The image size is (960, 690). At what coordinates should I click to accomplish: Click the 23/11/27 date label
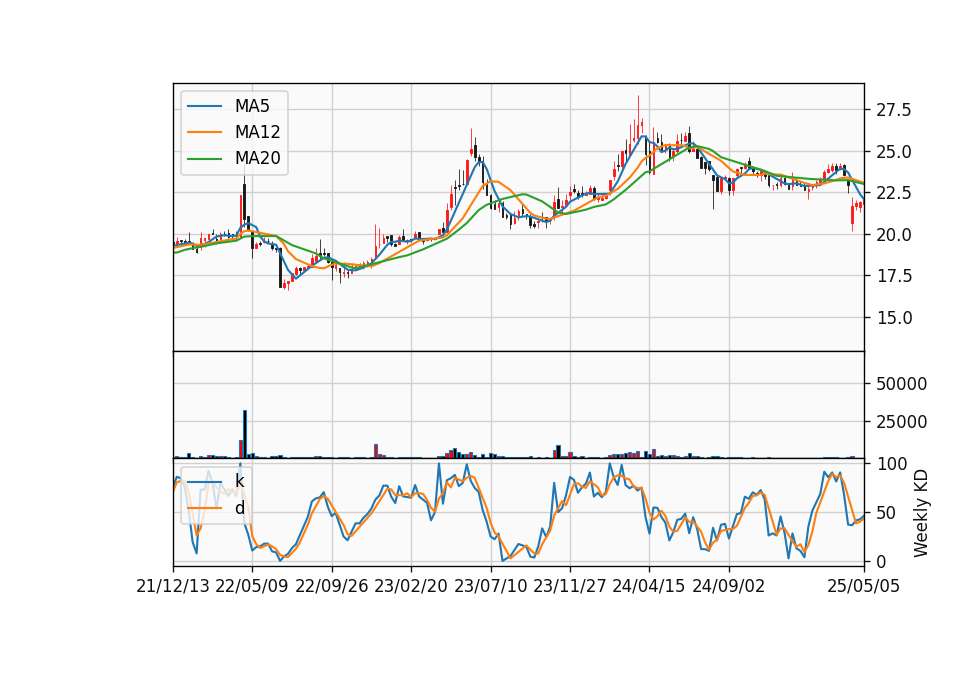[570, 587]
